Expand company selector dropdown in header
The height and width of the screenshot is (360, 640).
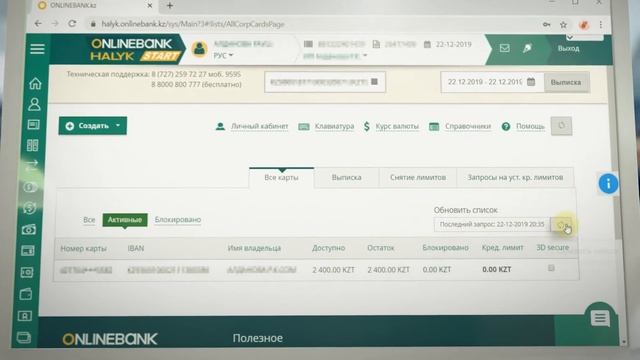click(365, 56)
